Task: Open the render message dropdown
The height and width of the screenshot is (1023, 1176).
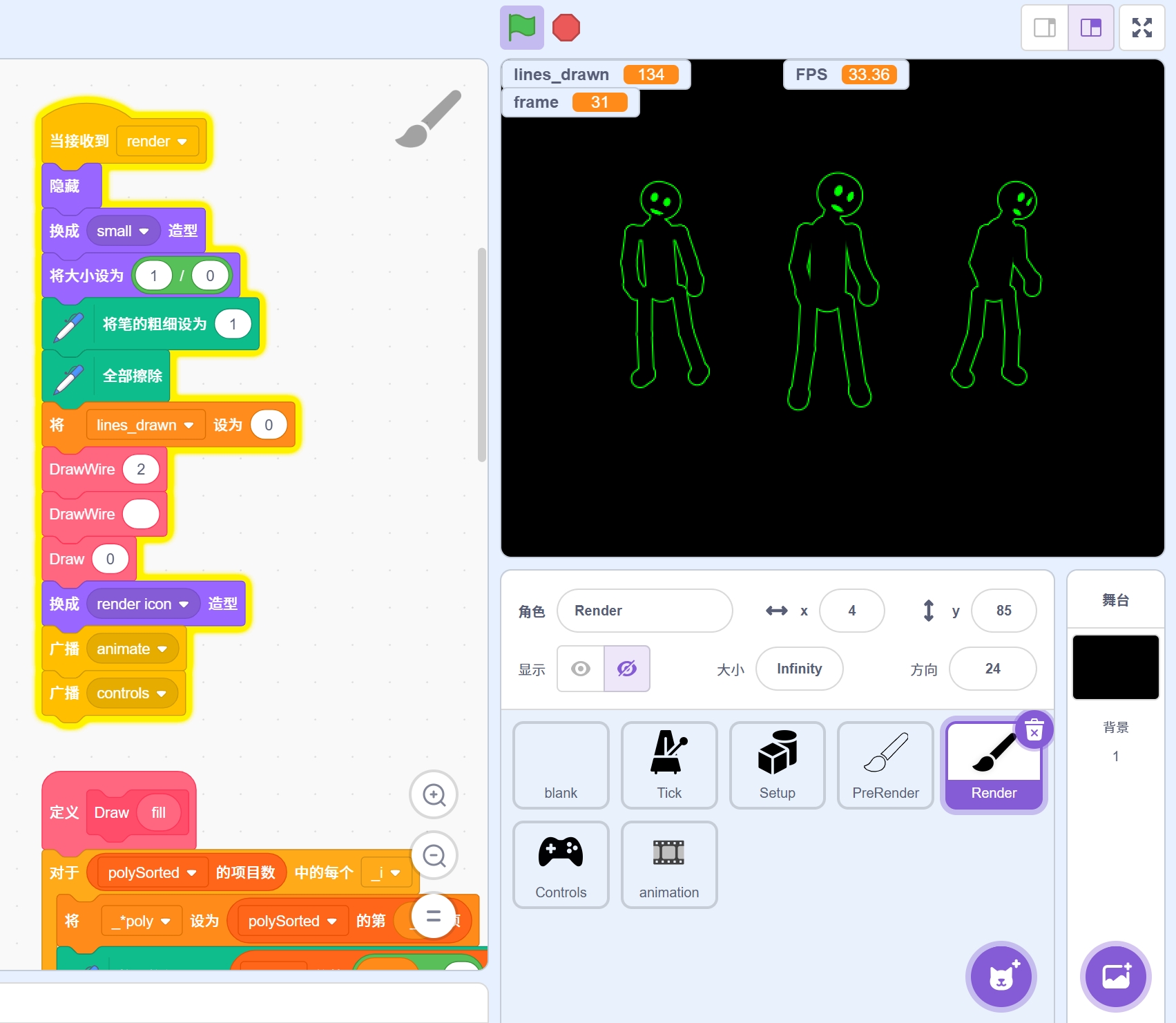Action: (x=182, y=142)
